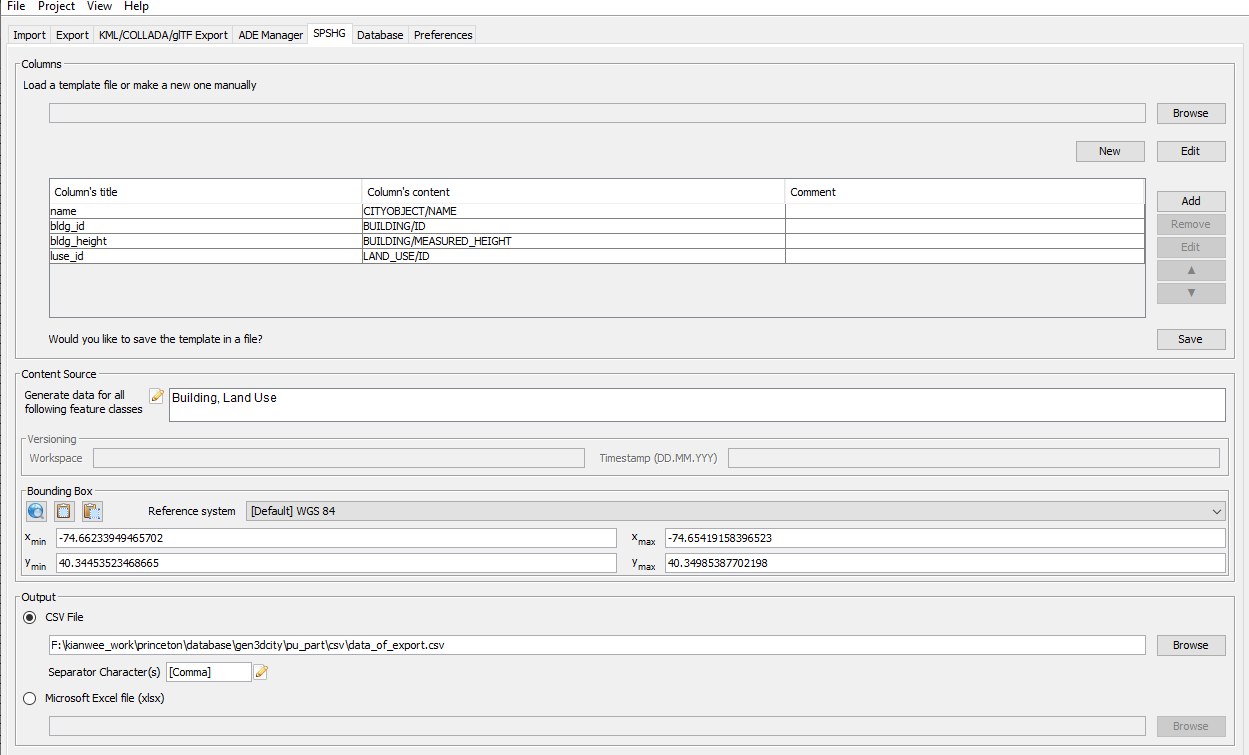This screenshot has width=1249, height=755.
Task: Switch to the Database tab
Action: (380, 35)
